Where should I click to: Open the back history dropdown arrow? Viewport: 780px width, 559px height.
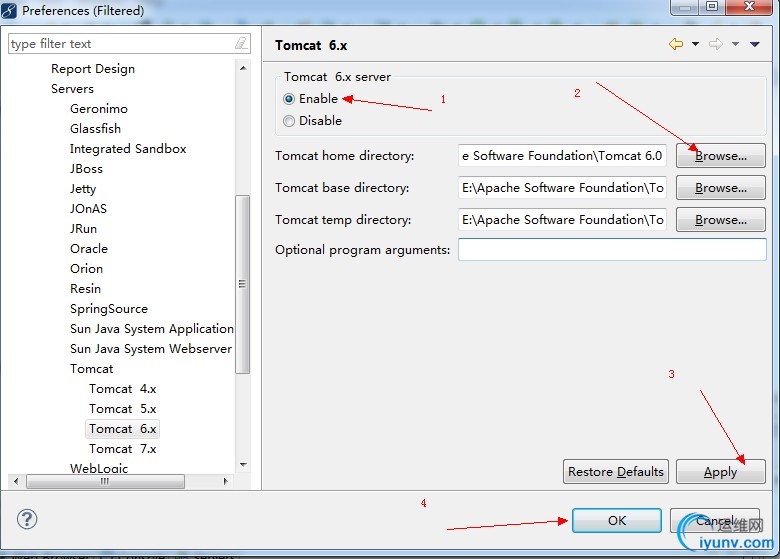(x=695, y=44)
